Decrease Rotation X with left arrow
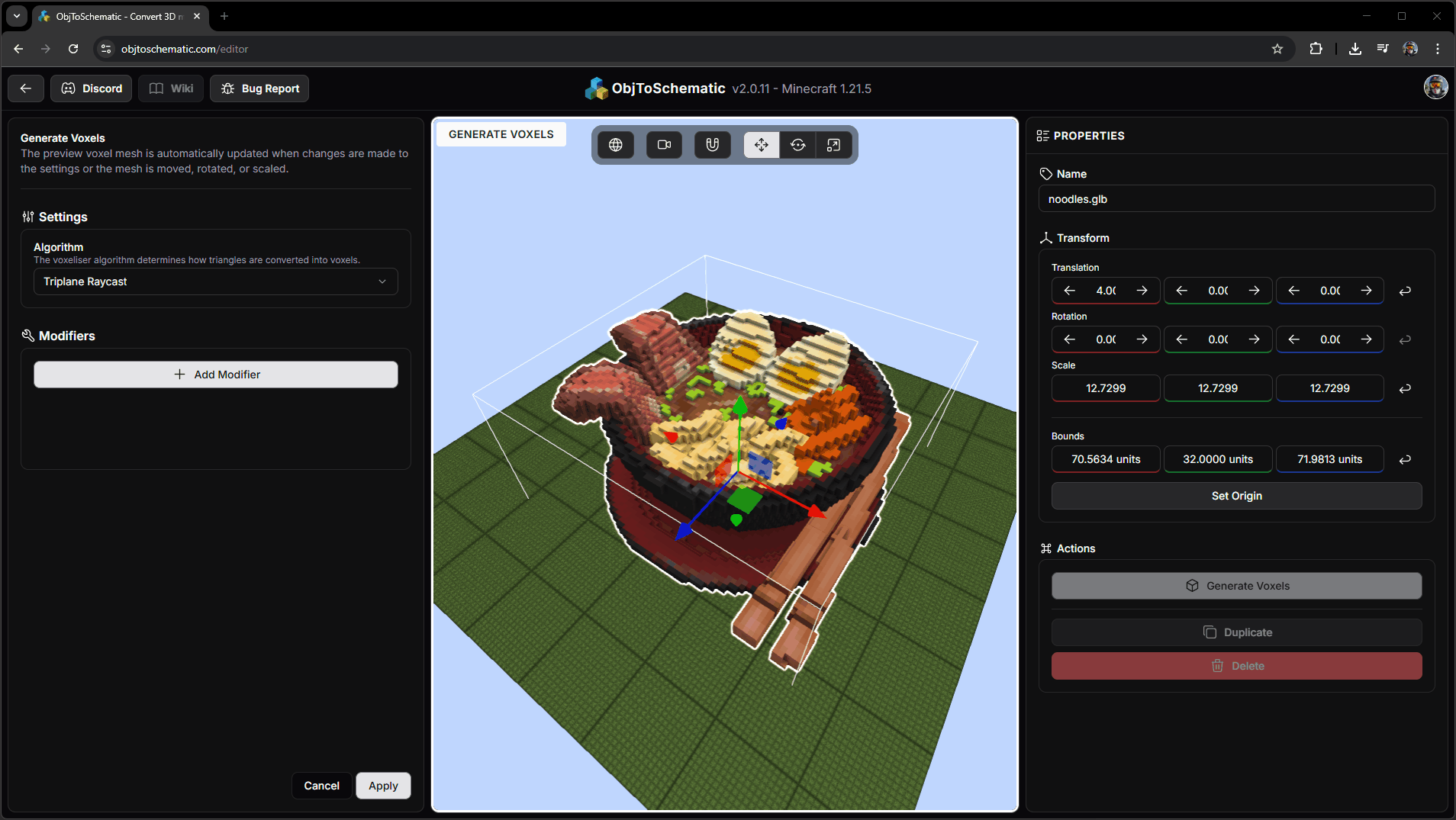Image resolution: width=1456 pixels, height=820 pixels. [x=1069, y=339]
